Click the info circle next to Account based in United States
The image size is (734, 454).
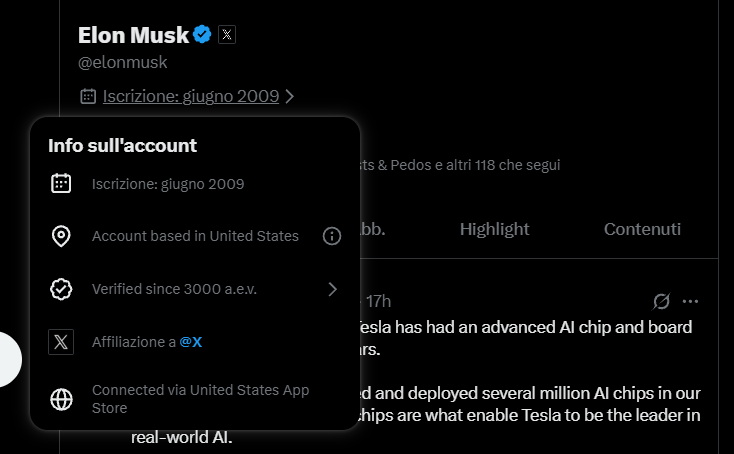(x=332, y=236)
